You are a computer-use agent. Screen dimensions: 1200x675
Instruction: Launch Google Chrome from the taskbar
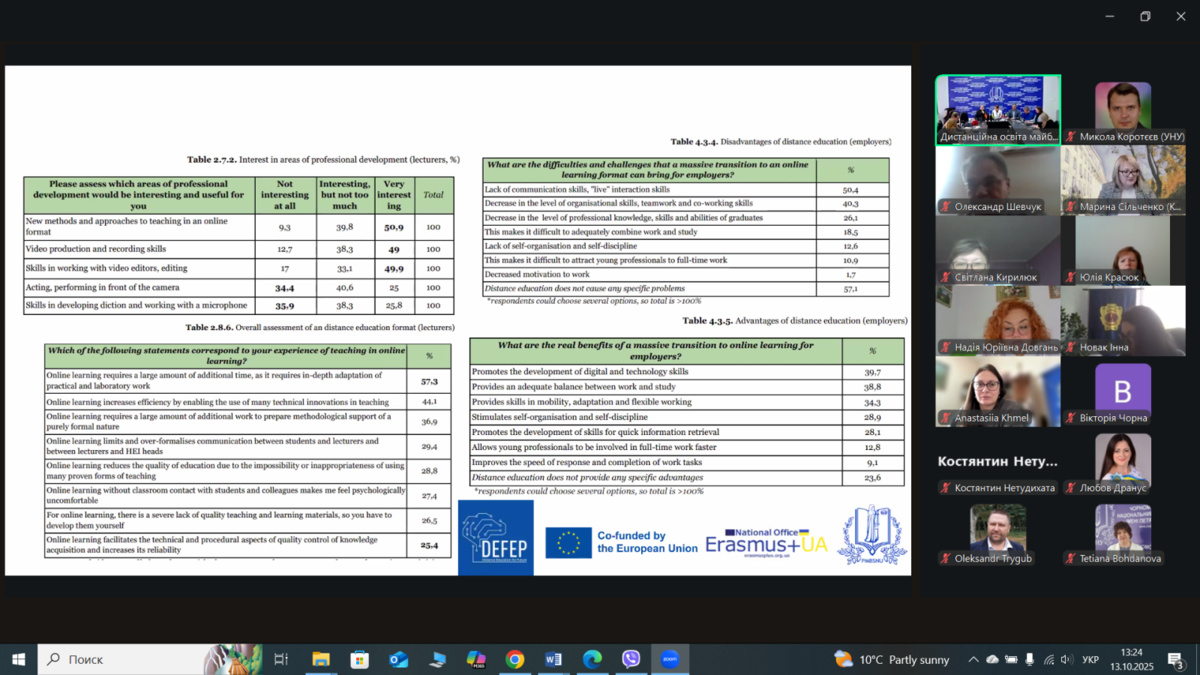(x=515, y=659)
